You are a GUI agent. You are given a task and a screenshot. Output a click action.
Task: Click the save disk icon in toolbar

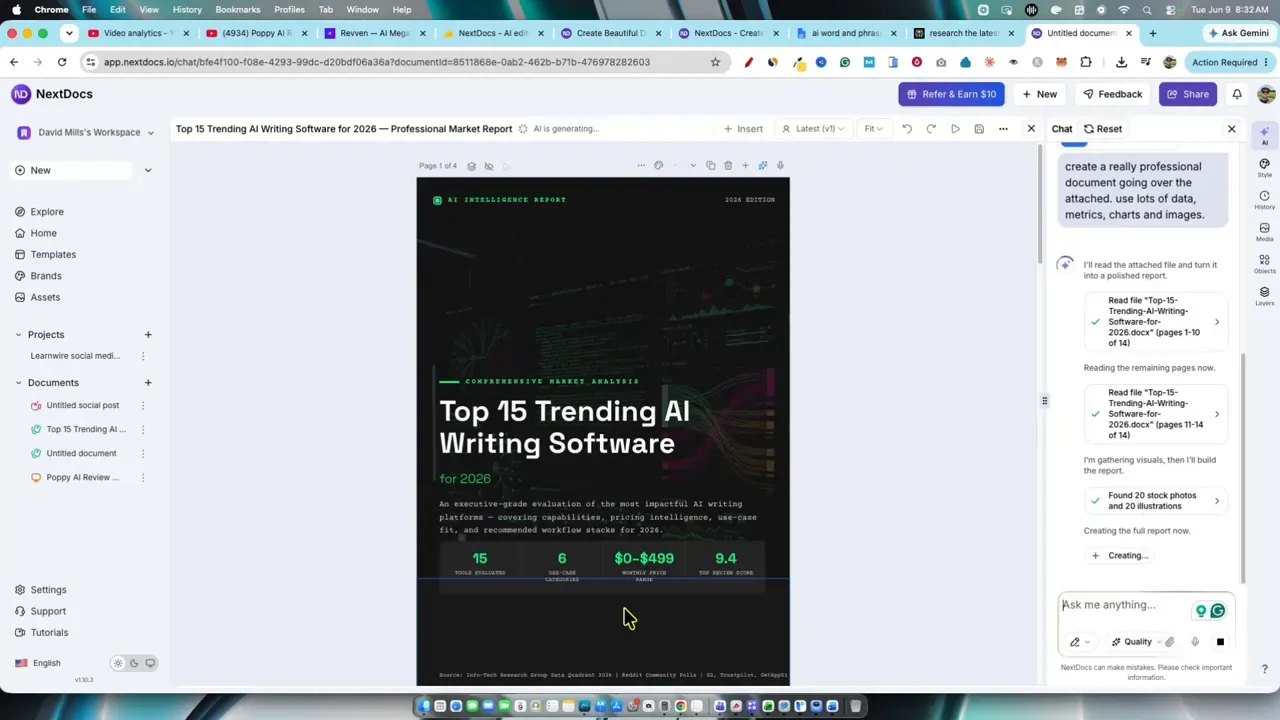click(x=979, y=129)
